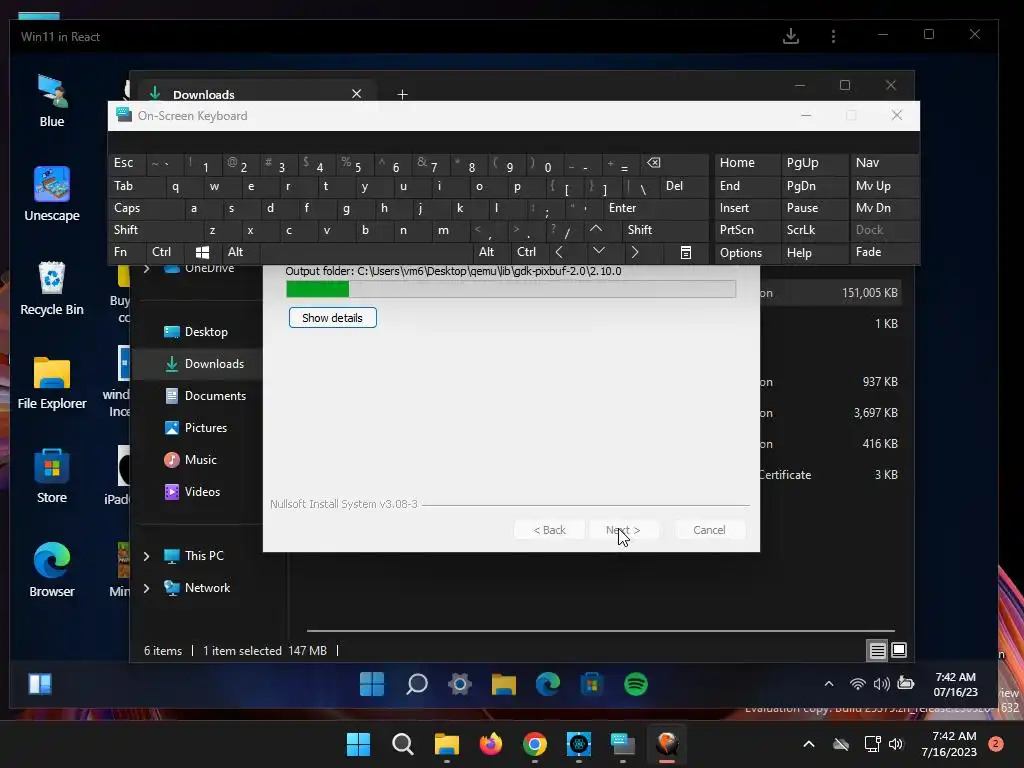
Task: Switch to large icons view in Explorer status bar
Action: [899, 650]
